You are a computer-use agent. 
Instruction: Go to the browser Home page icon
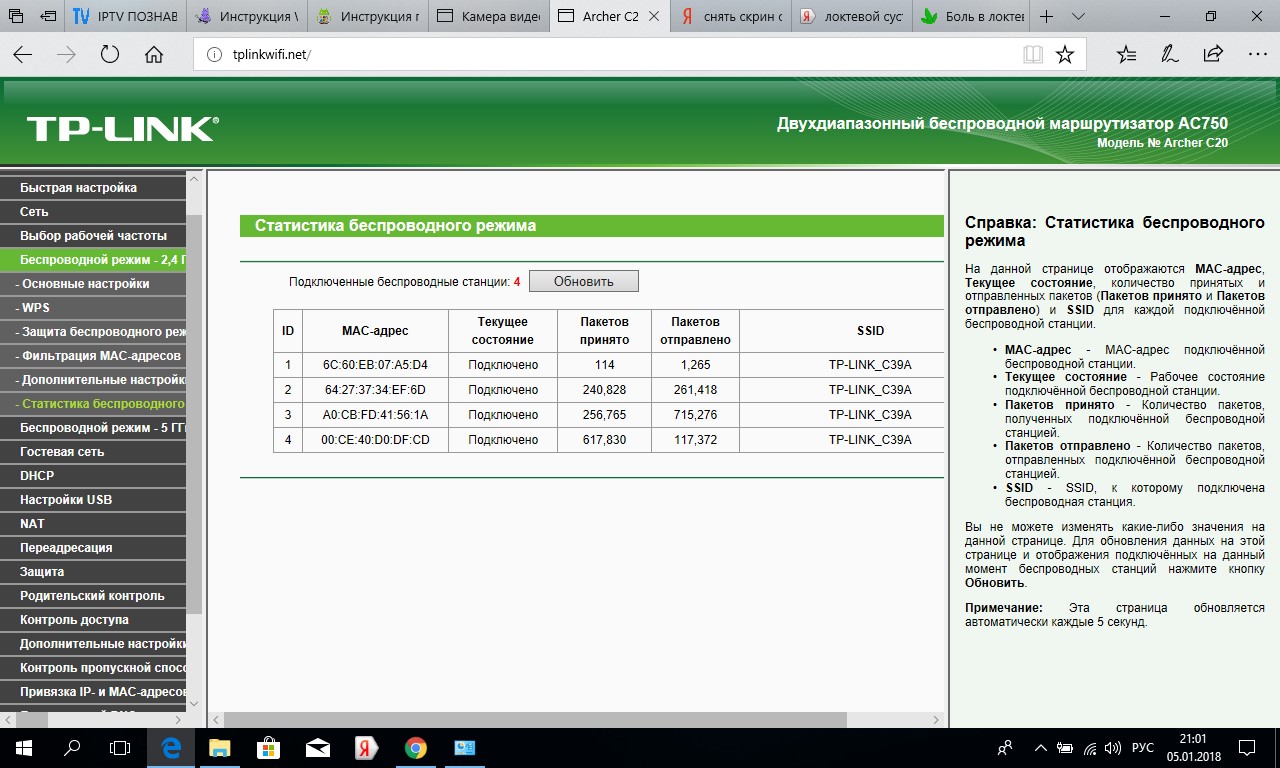(x=154, y=55)
